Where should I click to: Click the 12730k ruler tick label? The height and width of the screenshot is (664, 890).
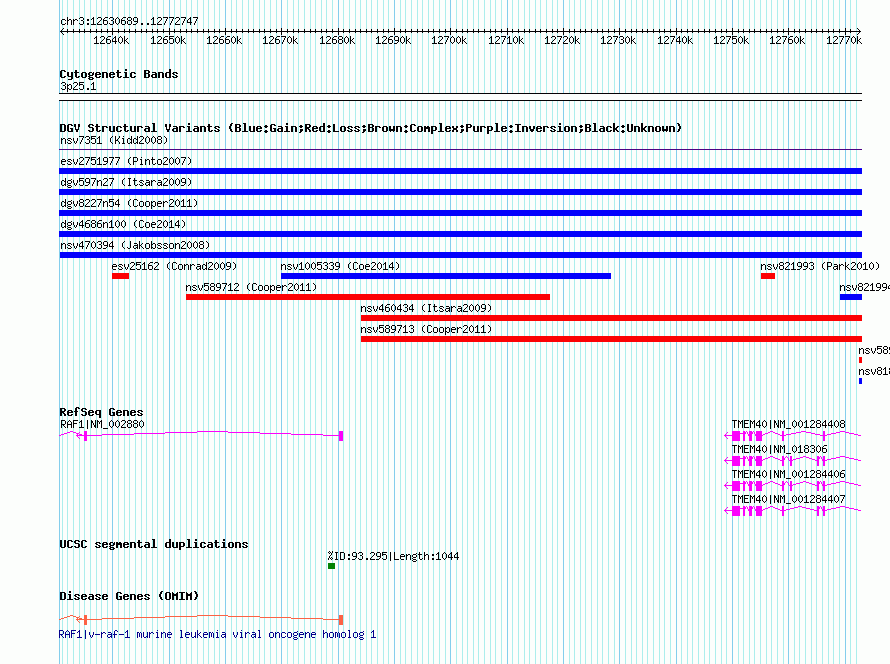click(618, 40)
